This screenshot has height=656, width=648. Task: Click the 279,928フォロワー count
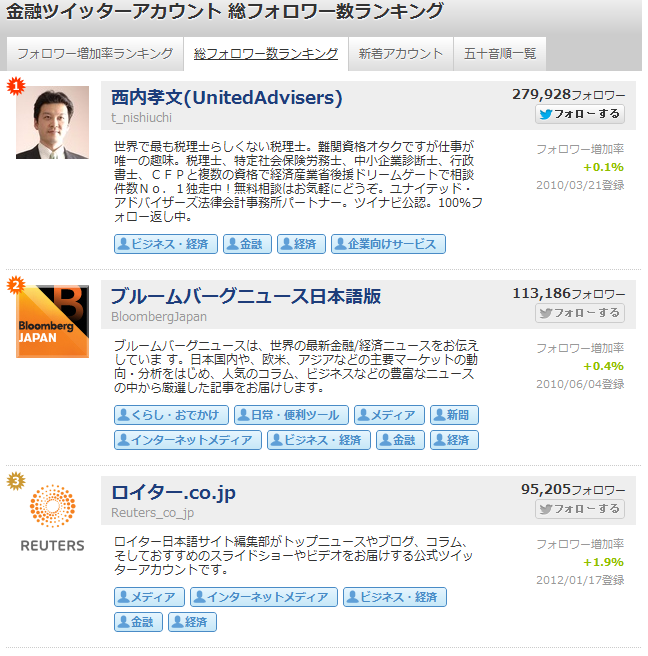coord(569,95)
